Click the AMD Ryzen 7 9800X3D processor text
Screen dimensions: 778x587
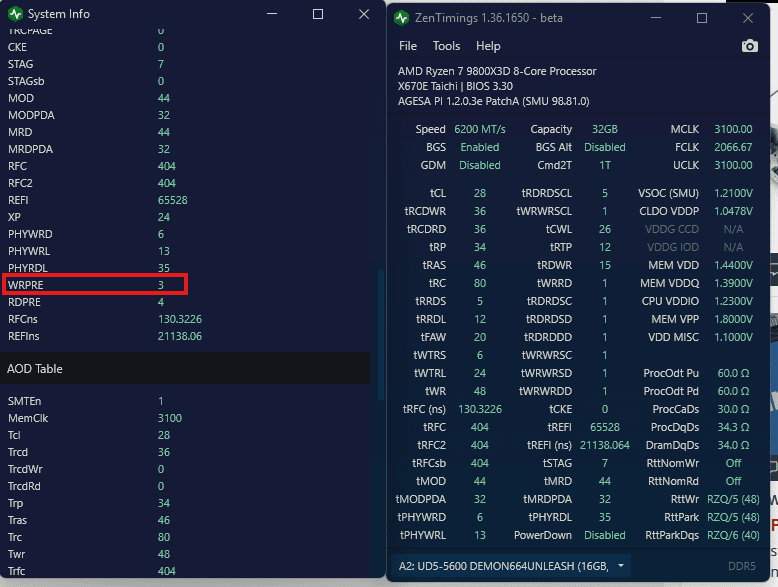pos(497,71)
